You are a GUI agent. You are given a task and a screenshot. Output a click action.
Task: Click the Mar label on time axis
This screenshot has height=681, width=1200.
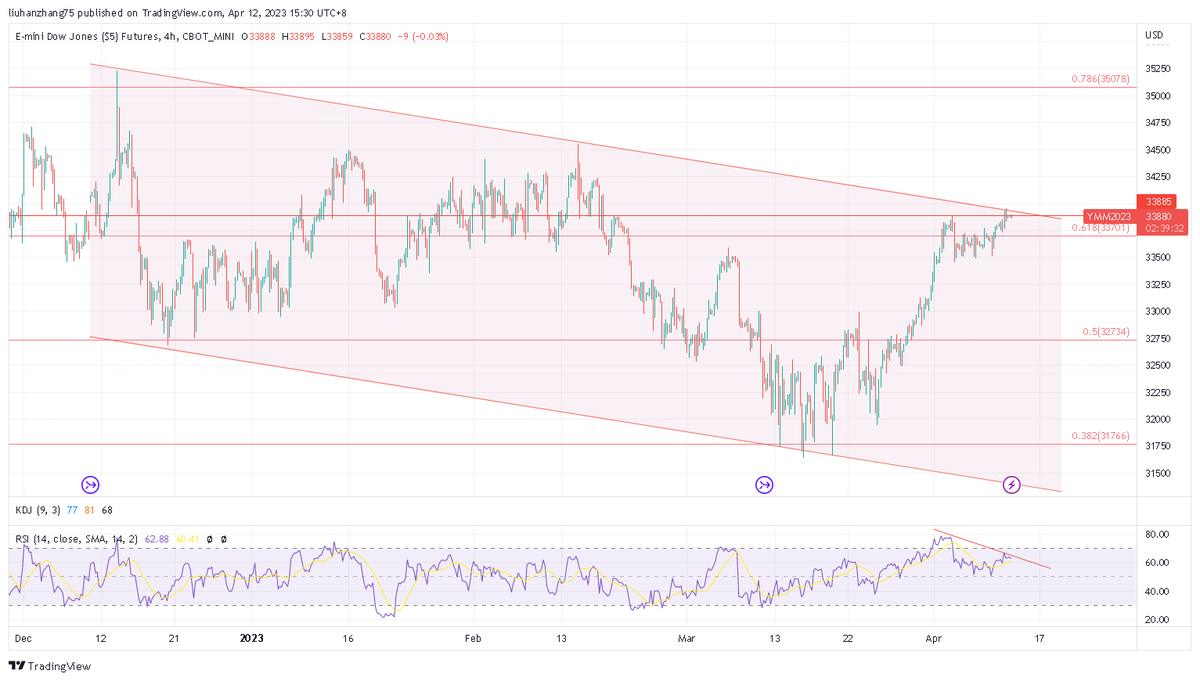(x=685, y=636)
